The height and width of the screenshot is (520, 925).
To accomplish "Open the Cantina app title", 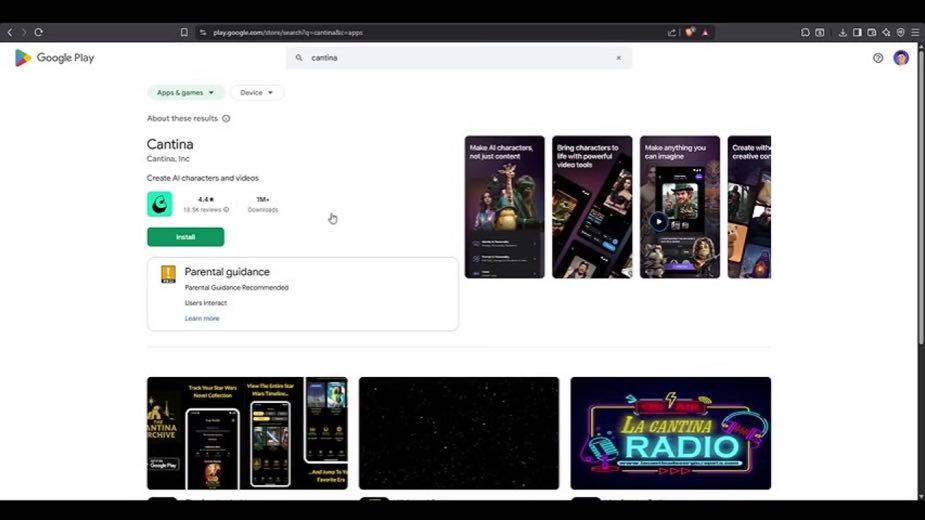I will point(170,144).
